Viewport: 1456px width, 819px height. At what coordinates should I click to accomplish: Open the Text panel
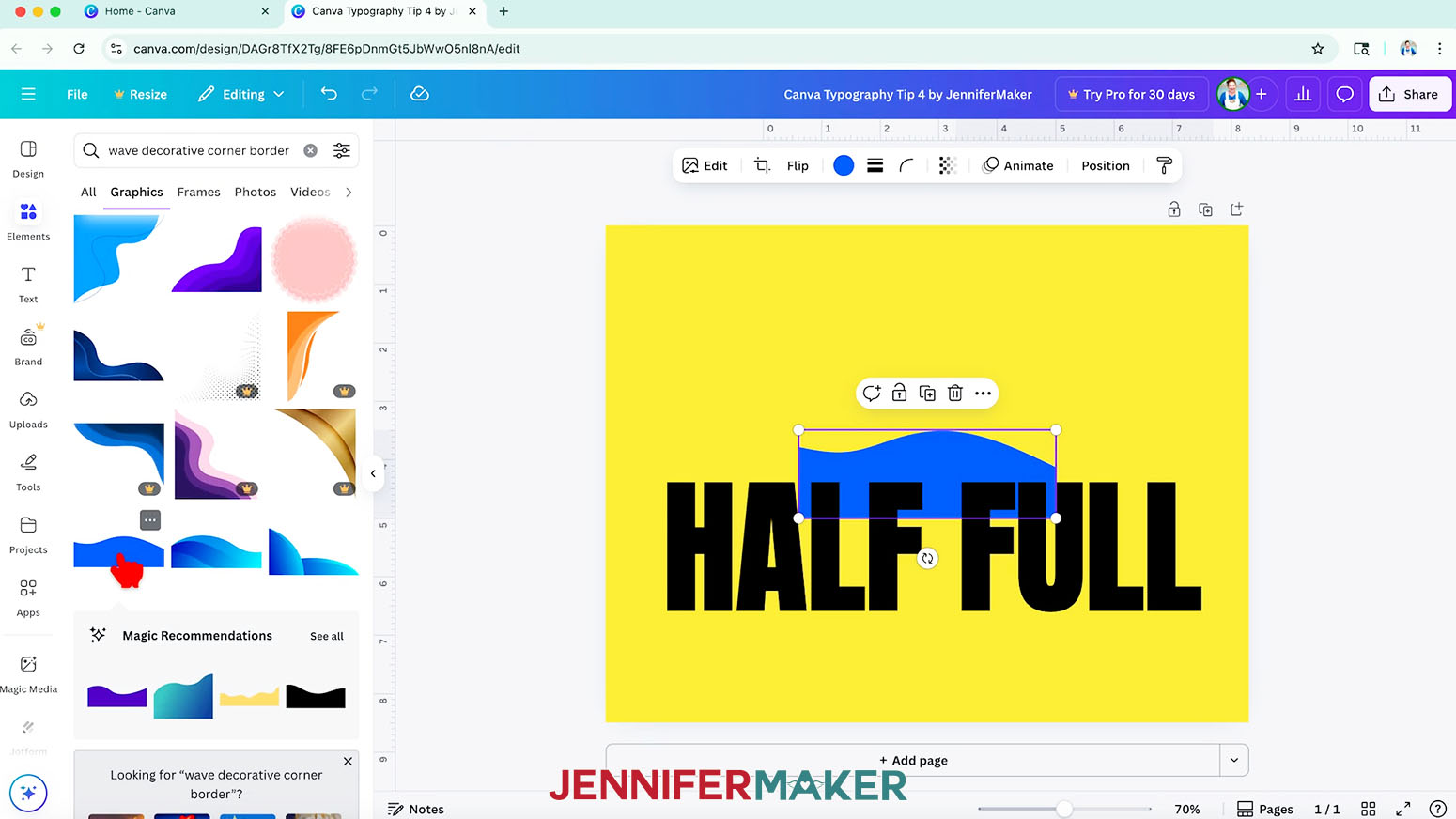tap(28, 285)
